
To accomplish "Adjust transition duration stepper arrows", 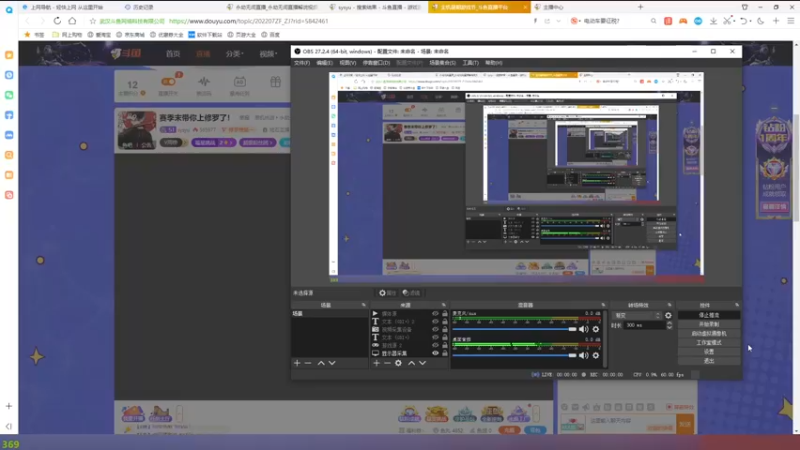I will (669, 325).
